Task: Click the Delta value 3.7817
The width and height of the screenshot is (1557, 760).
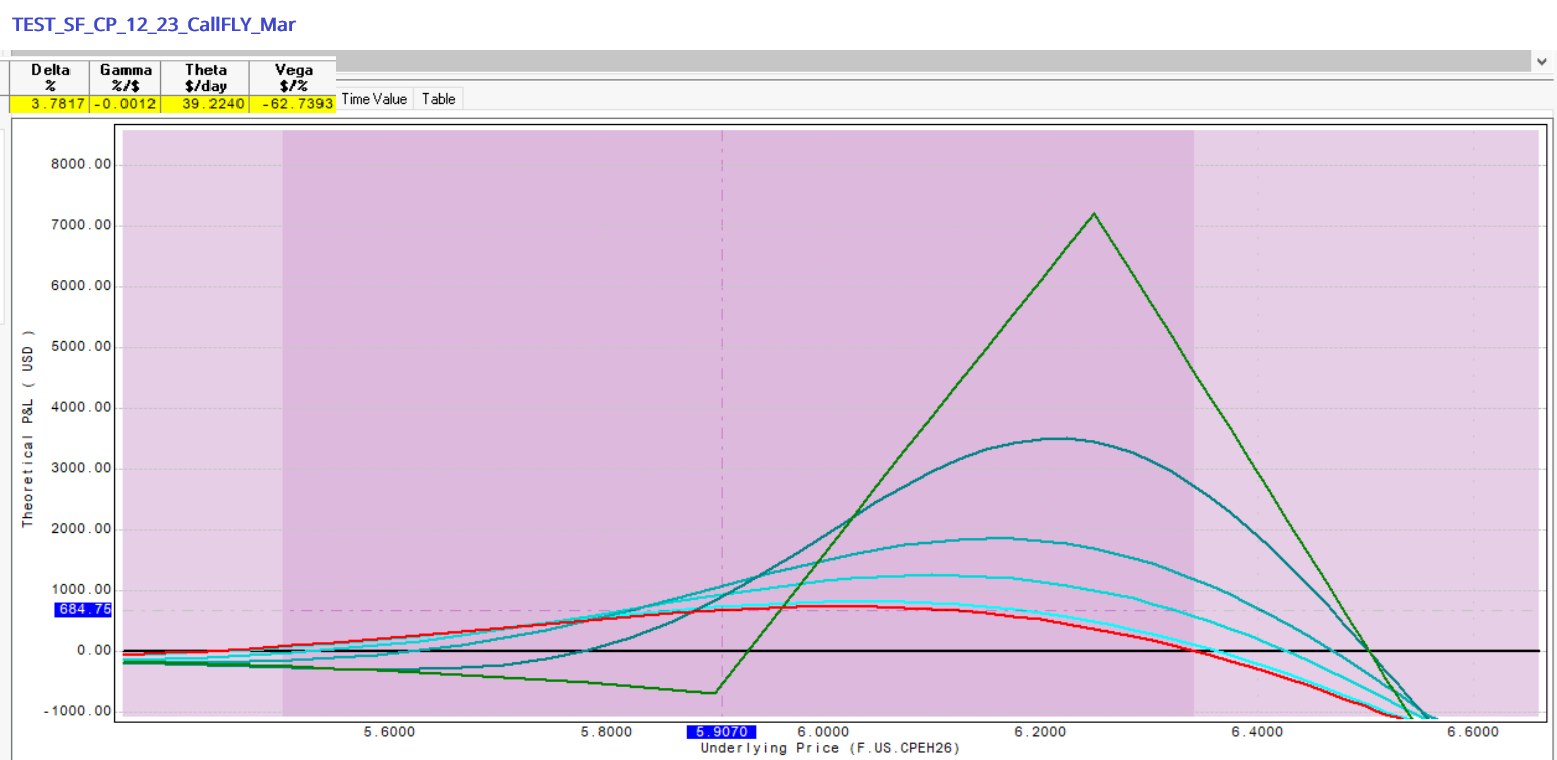Action: pos(50,103)
